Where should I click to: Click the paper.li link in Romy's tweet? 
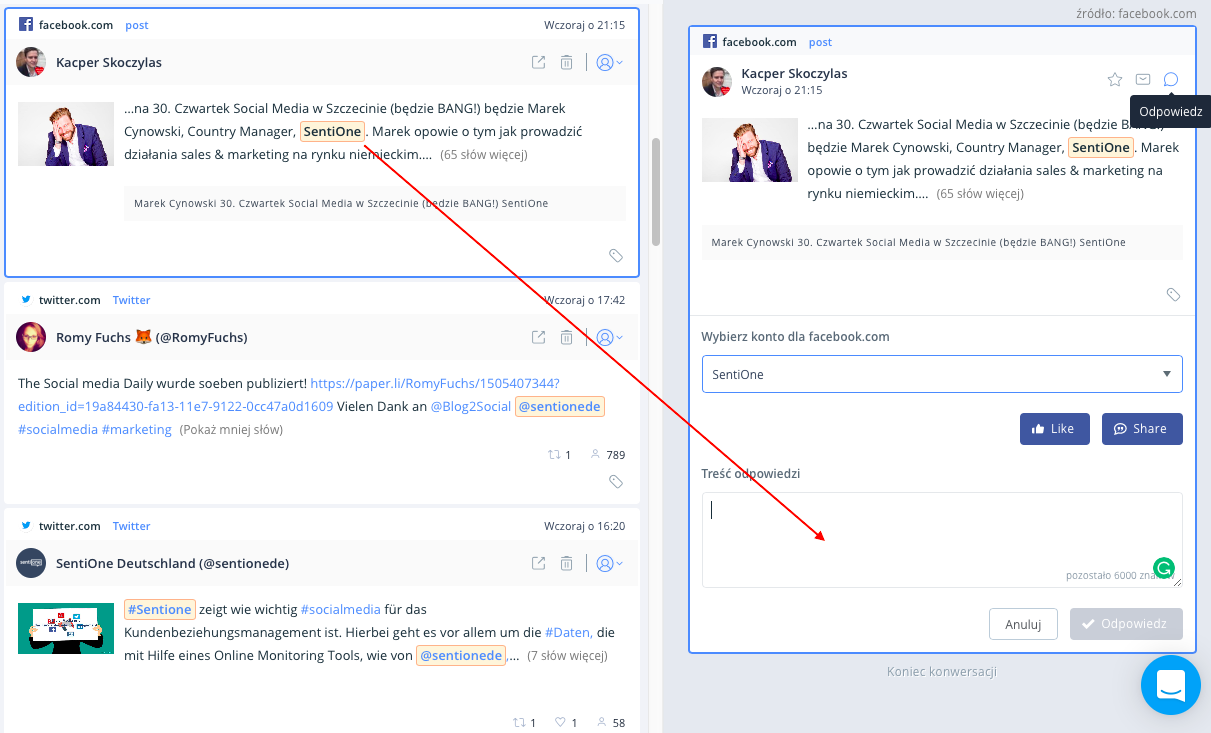click(434, 383)
